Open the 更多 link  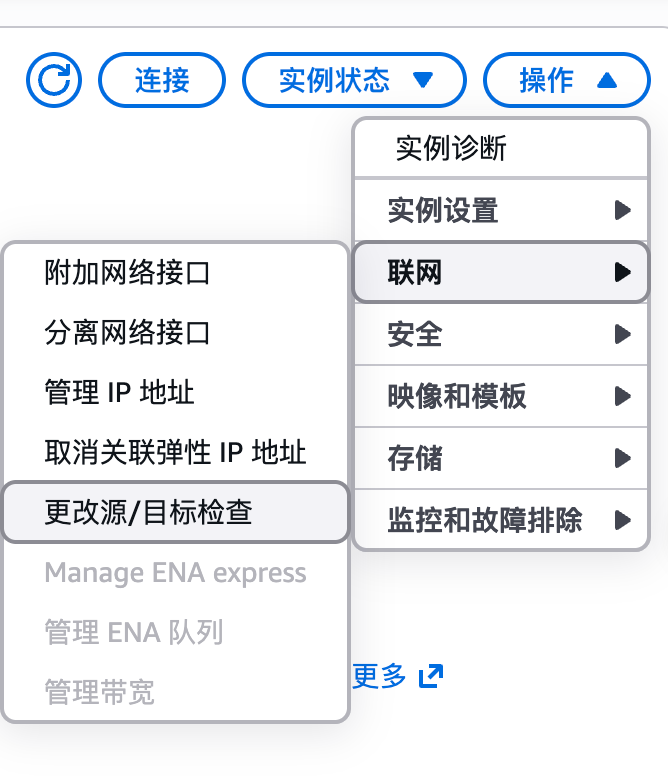pyautogui.click(x=380, y=676)
